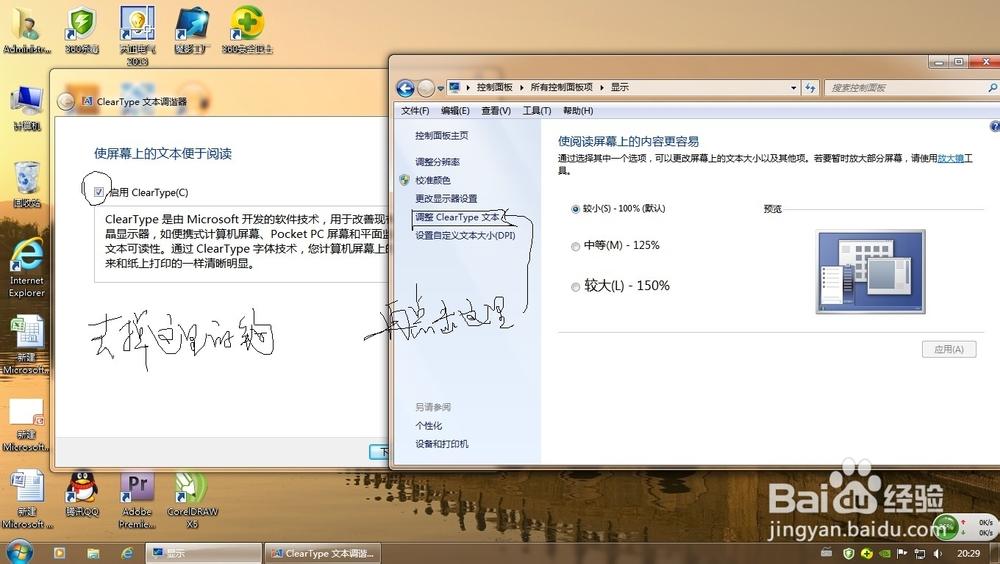
Task: Open media player pinned on the taskbar
Action: [x=59, y=553]
